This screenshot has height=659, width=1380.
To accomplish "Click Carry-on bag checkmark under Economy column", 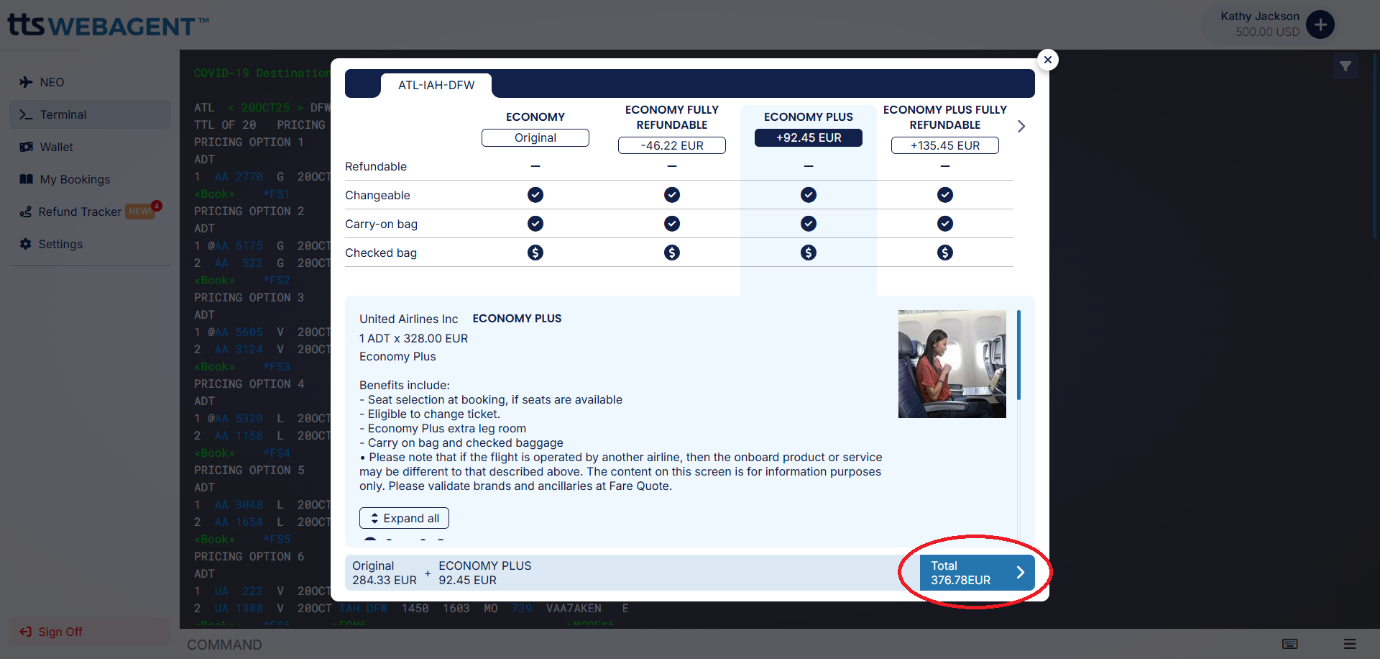I will (535, 224).
